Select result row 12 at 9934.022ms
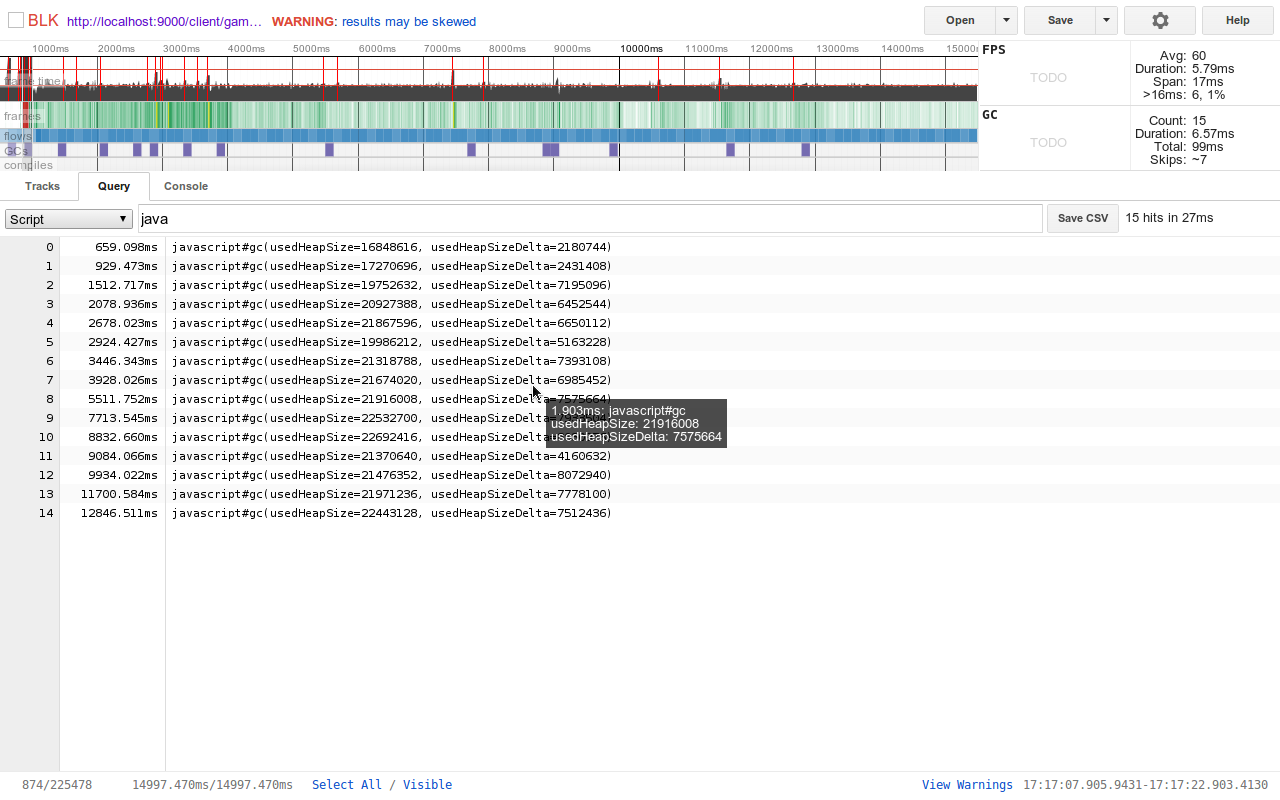Image resolution: width=1280 pixels, height=800 pixels. pyautogui.click(x=640, y=475)
